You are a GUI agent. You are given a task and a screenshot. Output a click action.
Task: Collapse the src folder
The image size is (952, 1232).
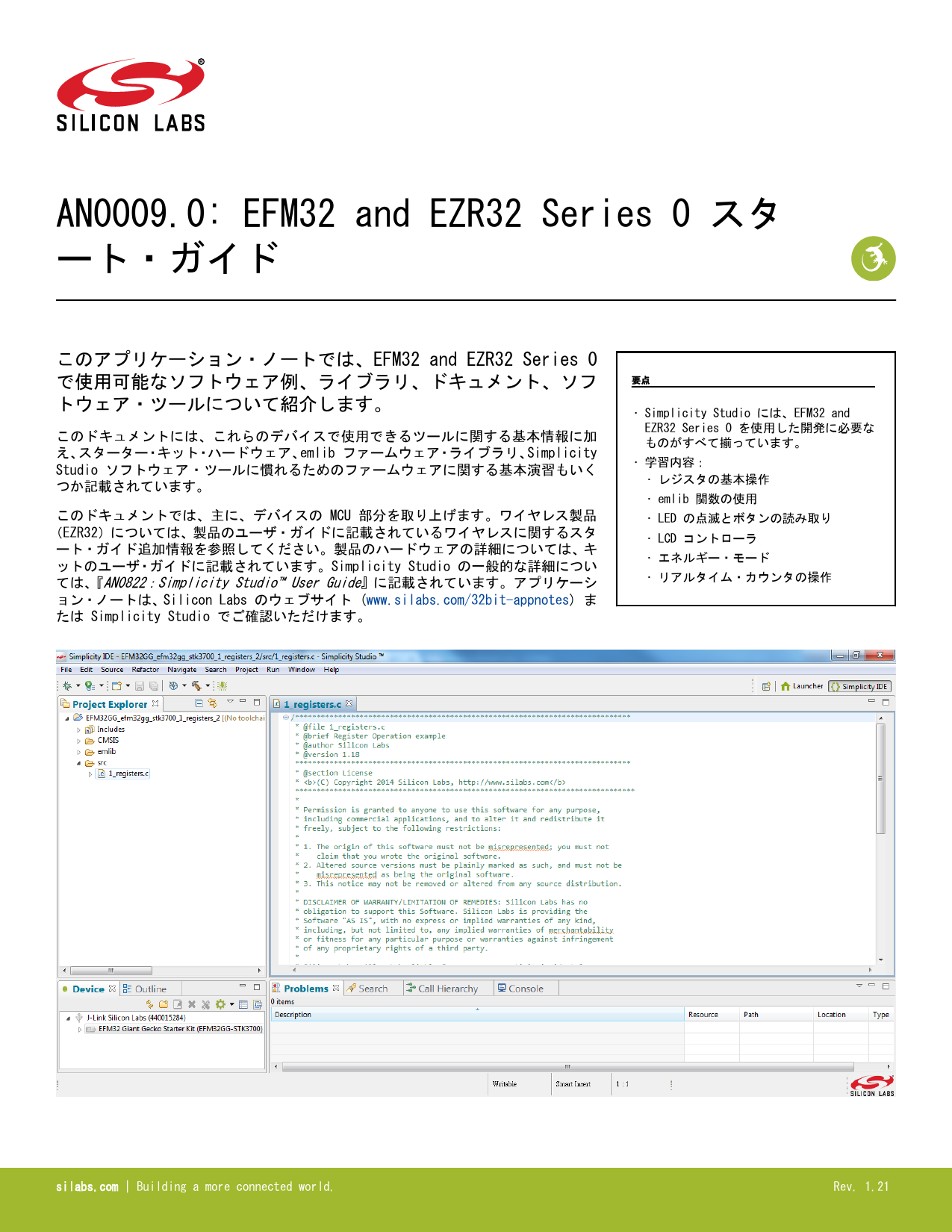[78, 763]
